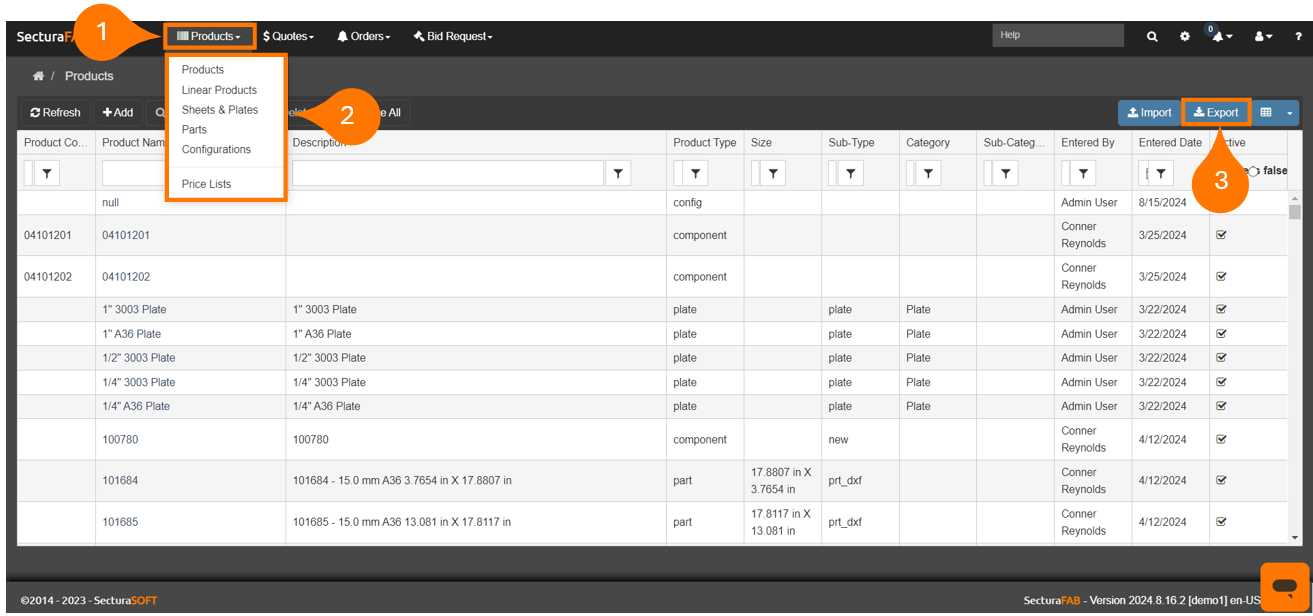Select Sheets & Plates from Products menu
The width and height of the screenshot is (1313, 616).
pyautogui.click(x=220, y=110)
